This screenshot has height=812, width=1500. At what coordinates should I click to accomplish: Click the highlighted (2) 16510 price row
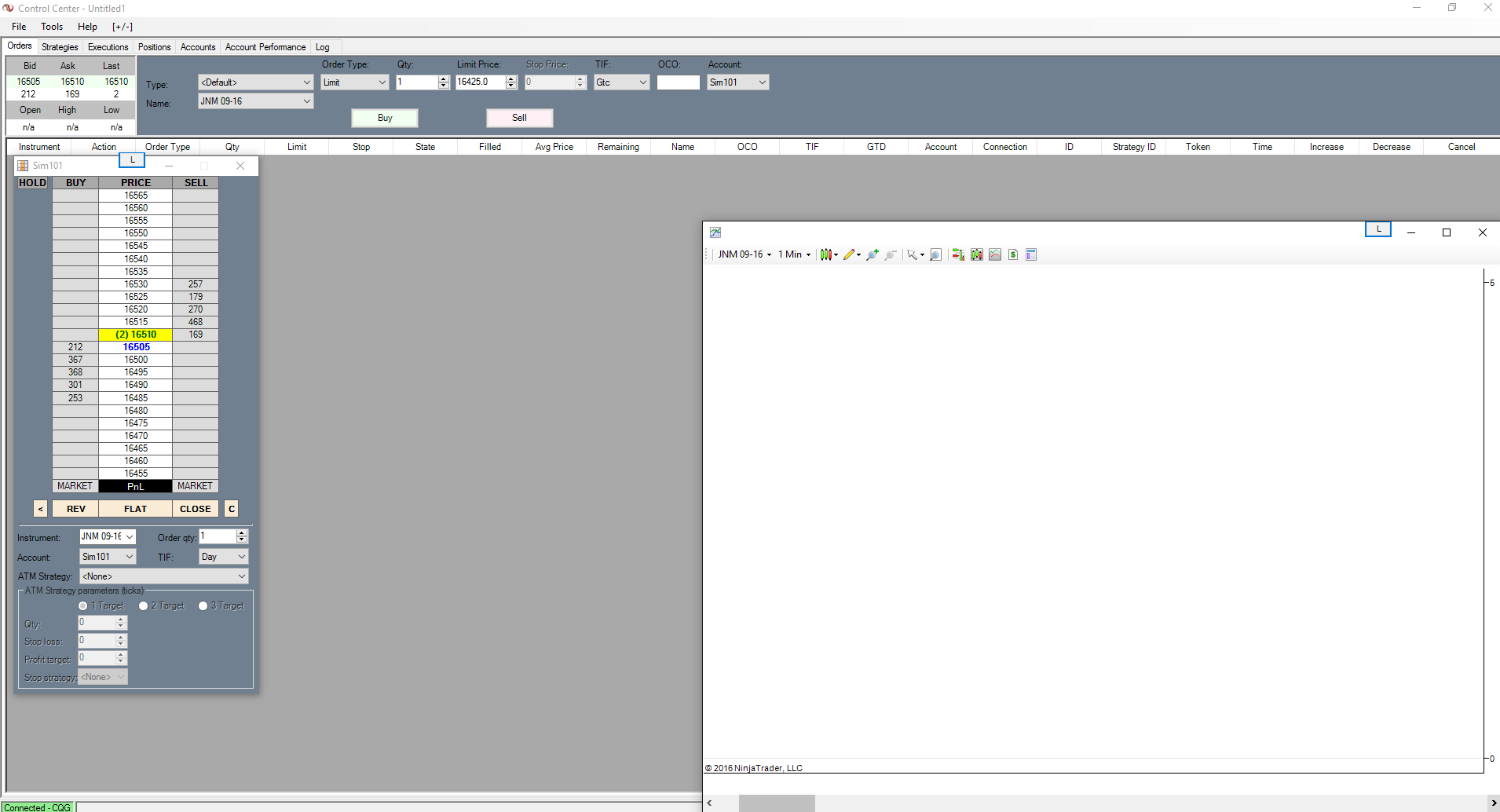tap(135, 335)
